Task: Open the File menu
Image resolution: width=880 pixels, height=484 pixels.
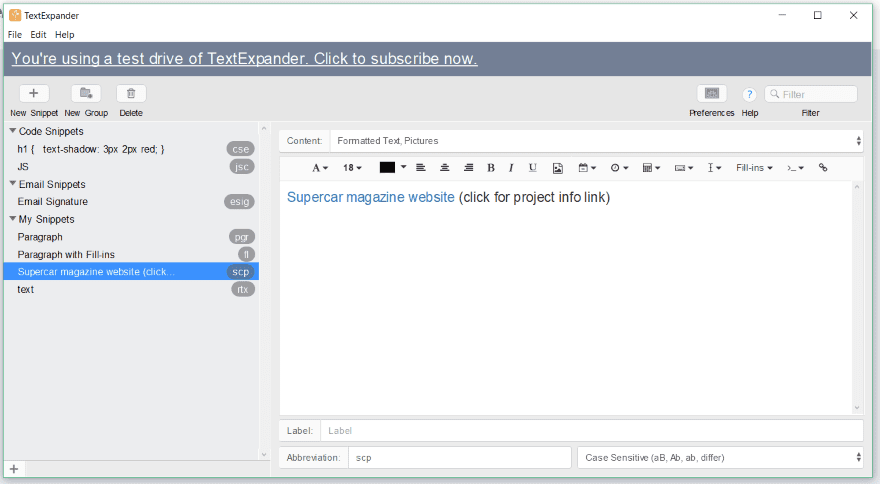Action: click(15, 34)
